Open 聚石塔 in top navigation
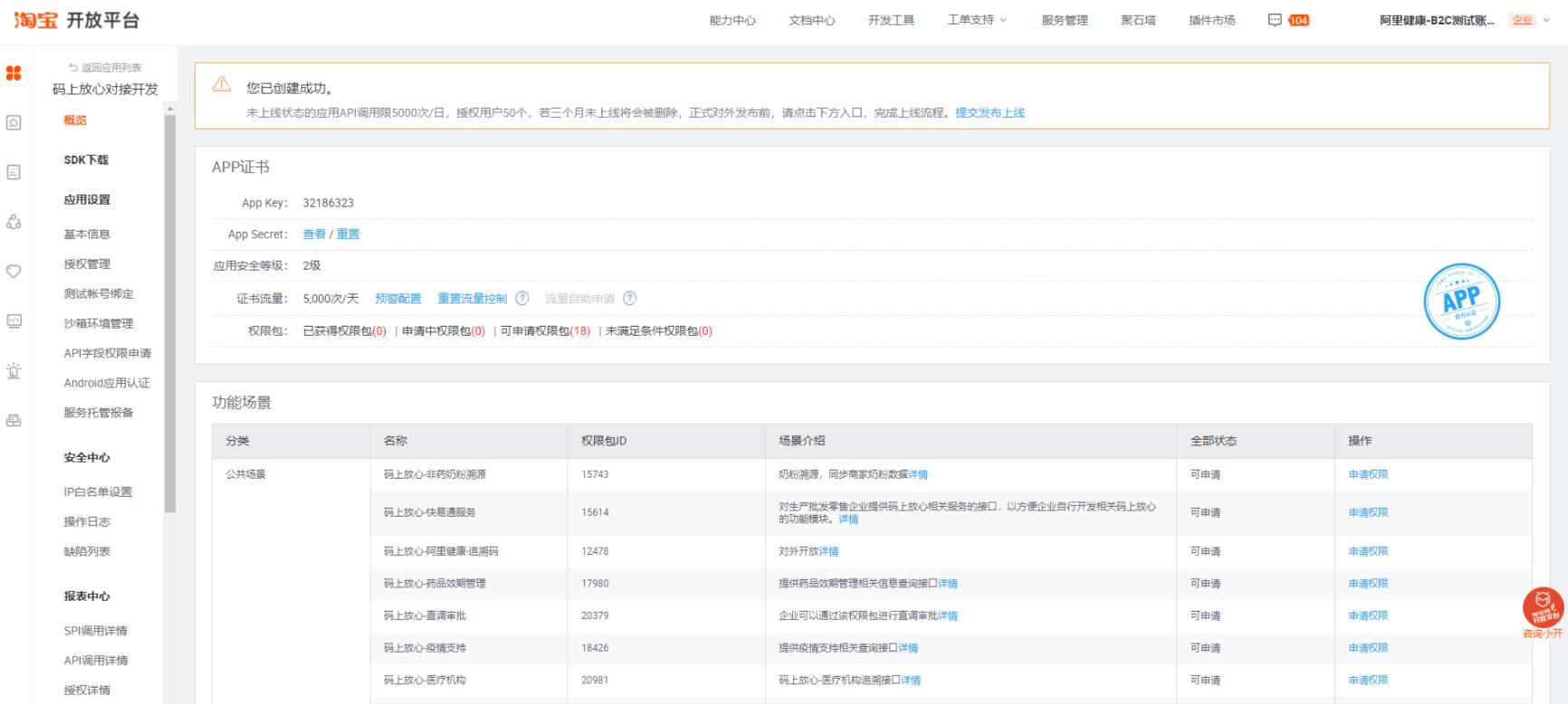1568x704 pixels. point(1138,20)
